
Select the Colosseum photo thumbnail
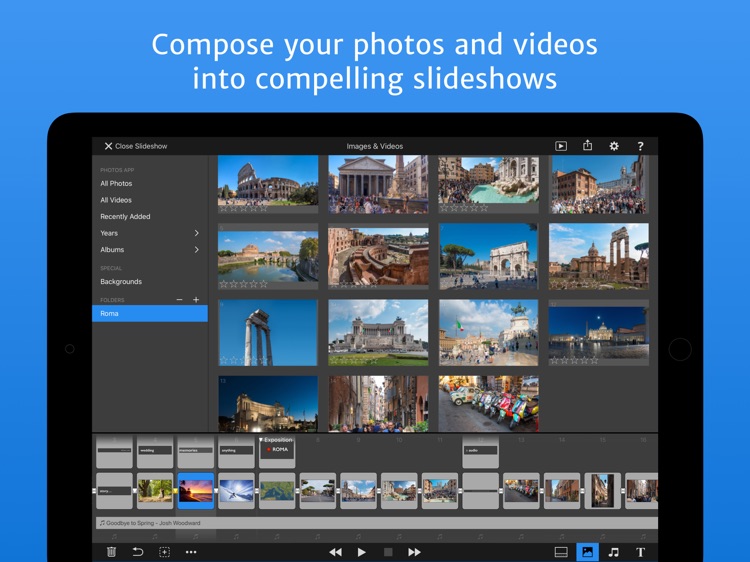(268, 184)
